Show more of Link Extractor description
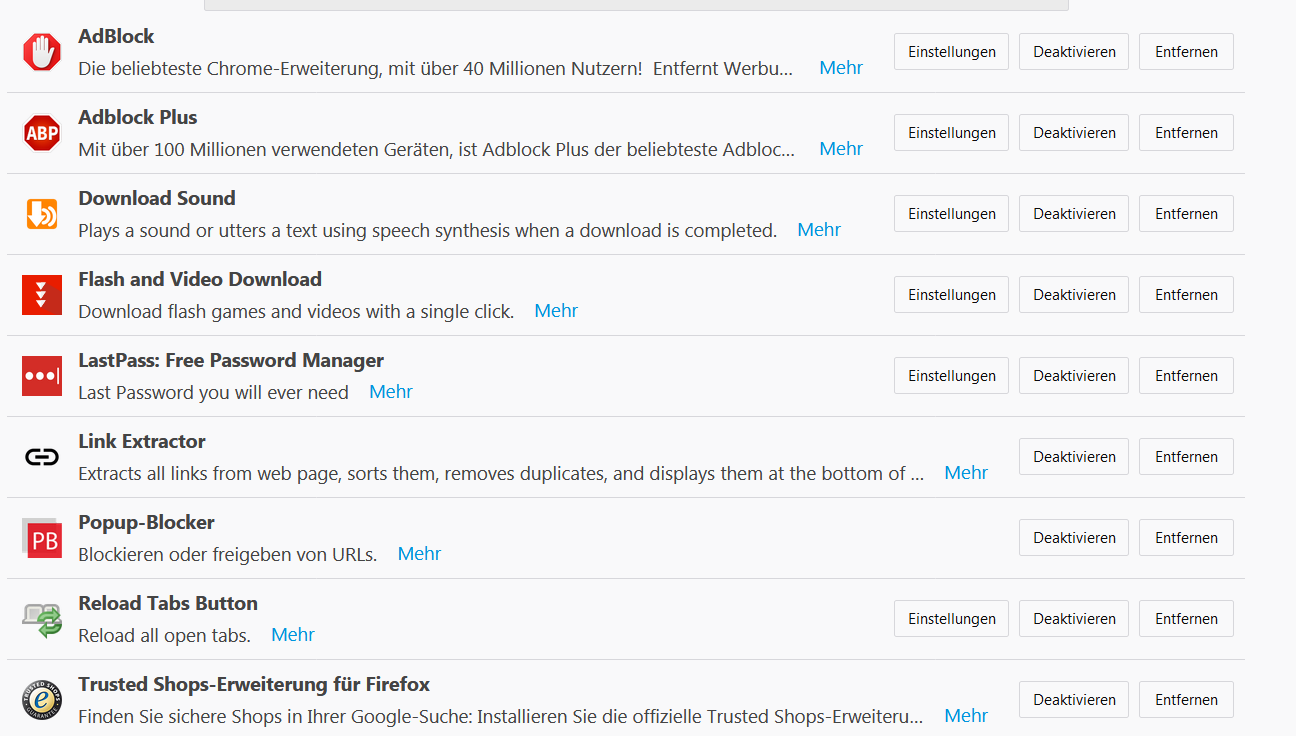This screenshot has width=1296, height=736. (966, 473)
